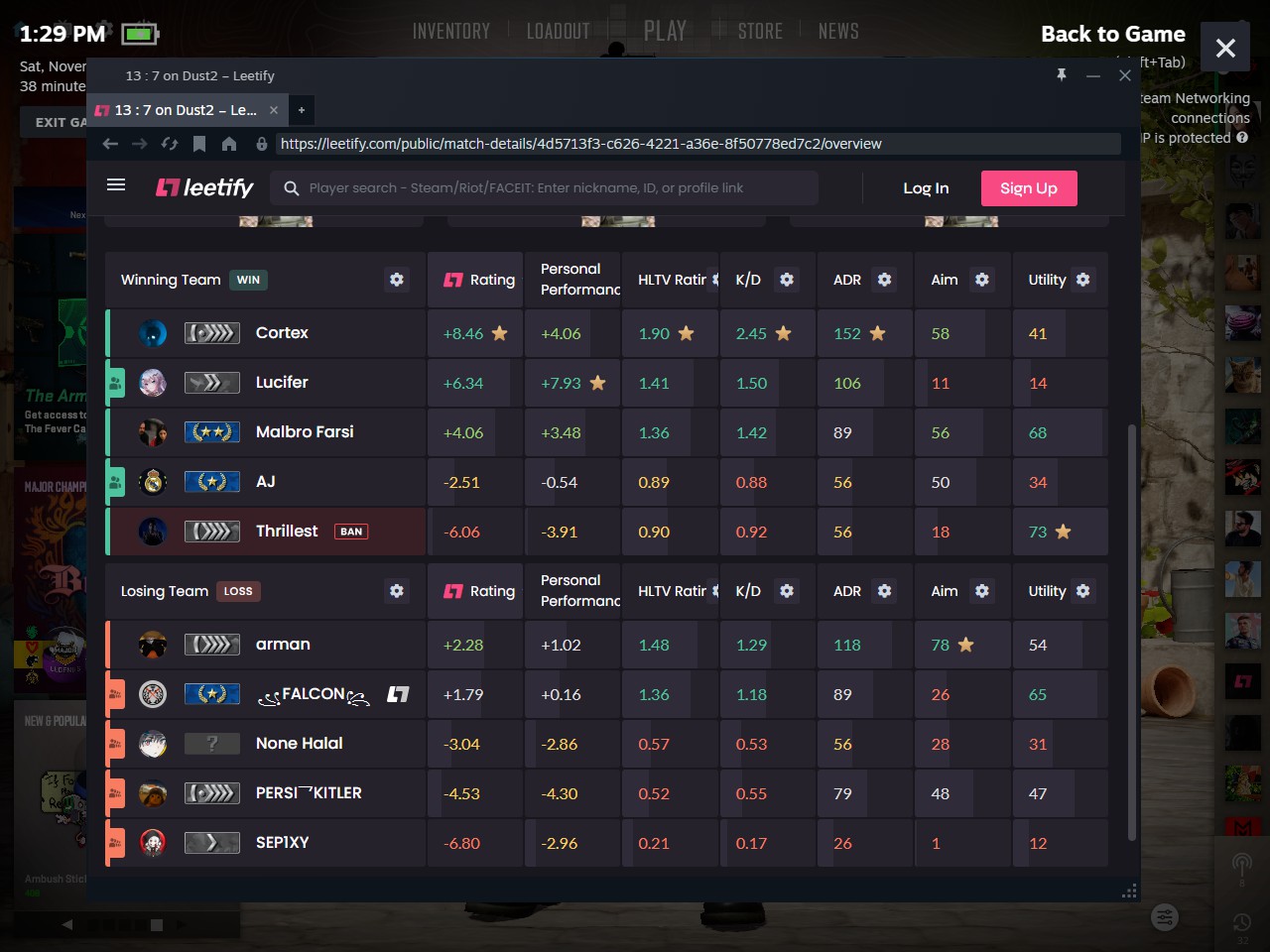Open STORE in the game menu
Screen dimensions: 1270x952
tap(760, 32)
